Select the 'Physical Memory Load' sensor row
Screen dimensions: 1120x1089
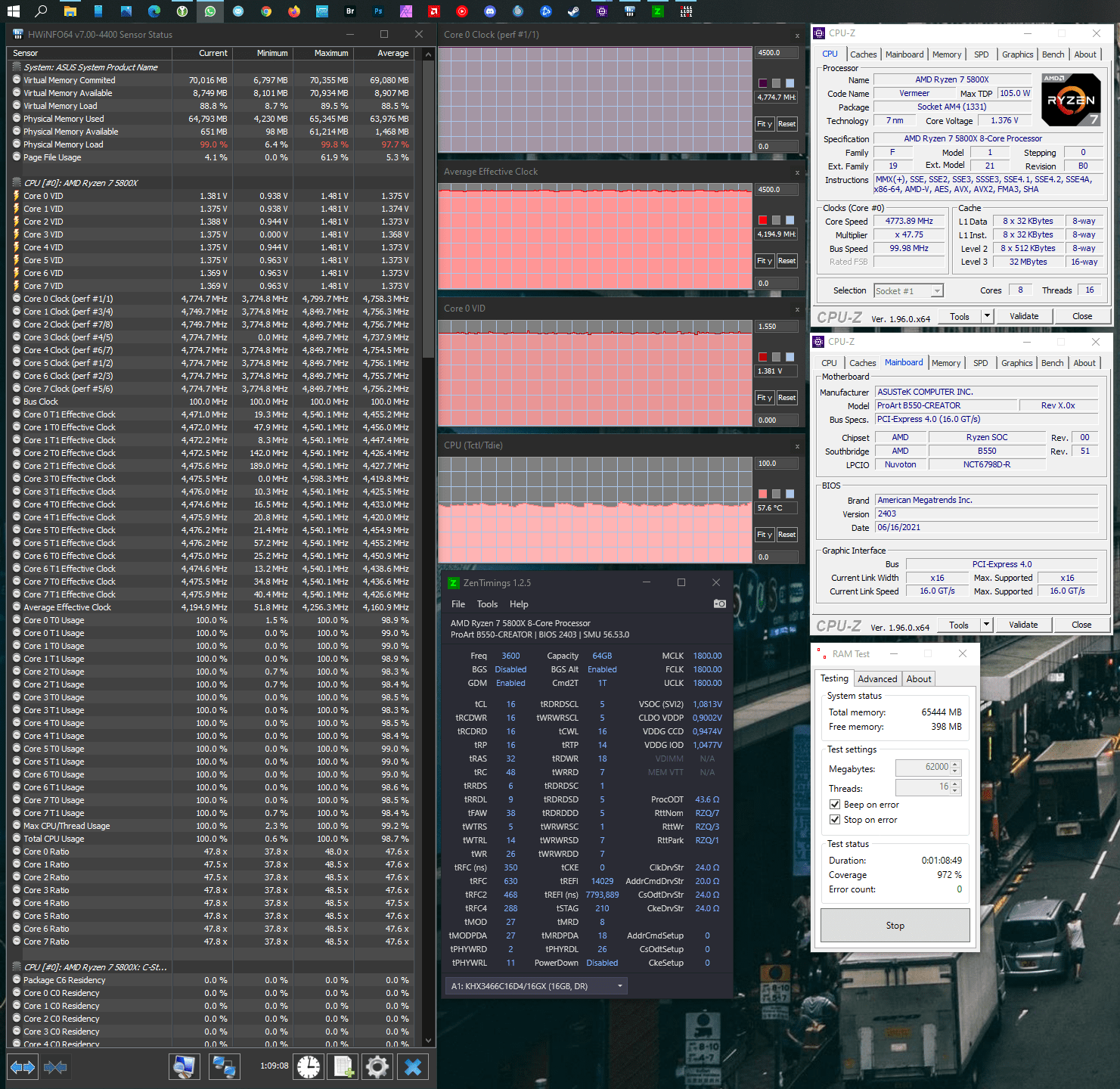212,144
